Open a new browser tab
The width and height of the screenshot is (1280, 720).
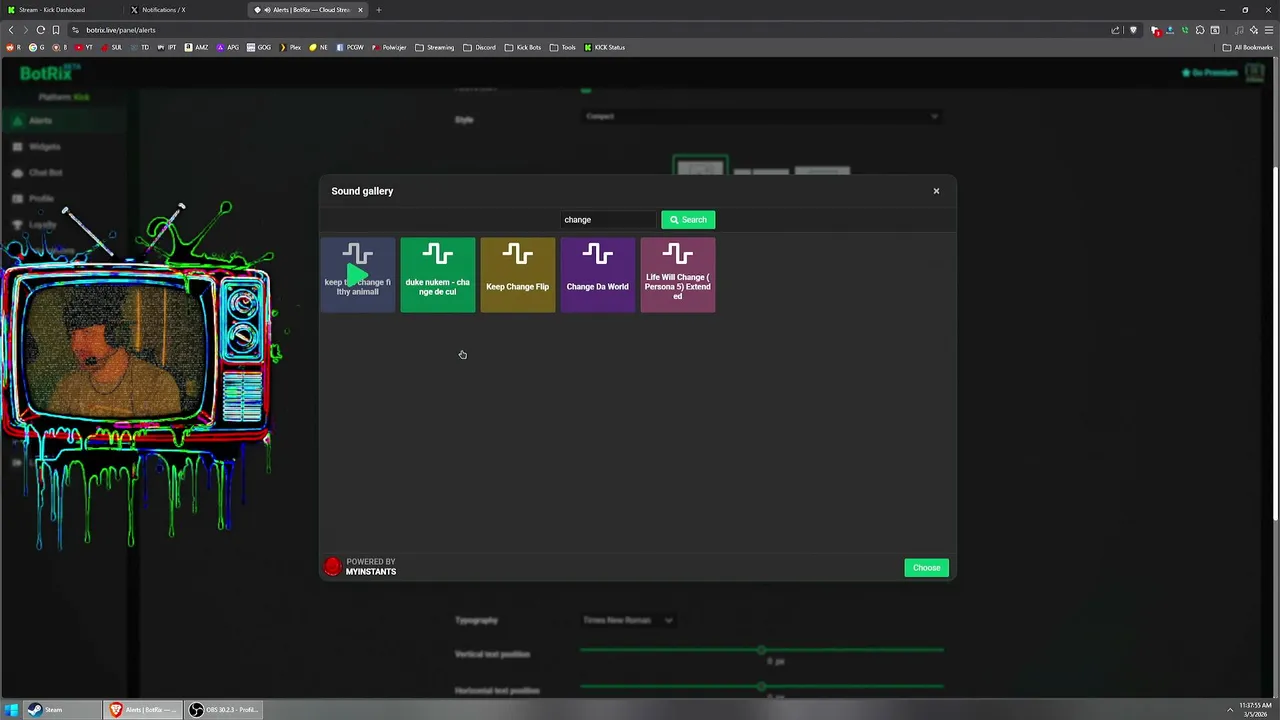coord(379,10)
